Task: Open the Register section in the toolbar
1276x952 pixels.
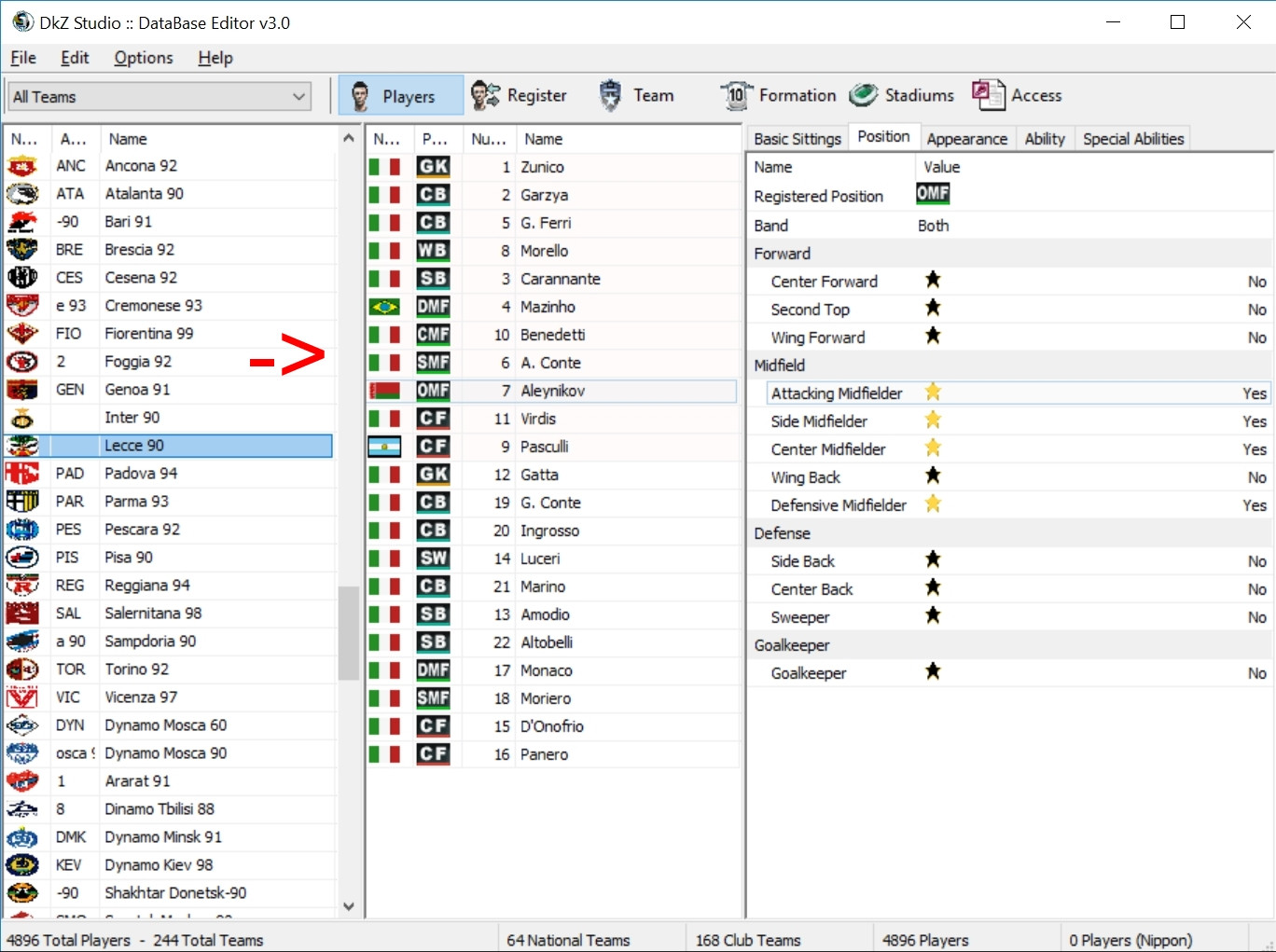Action: pos(519,95)
